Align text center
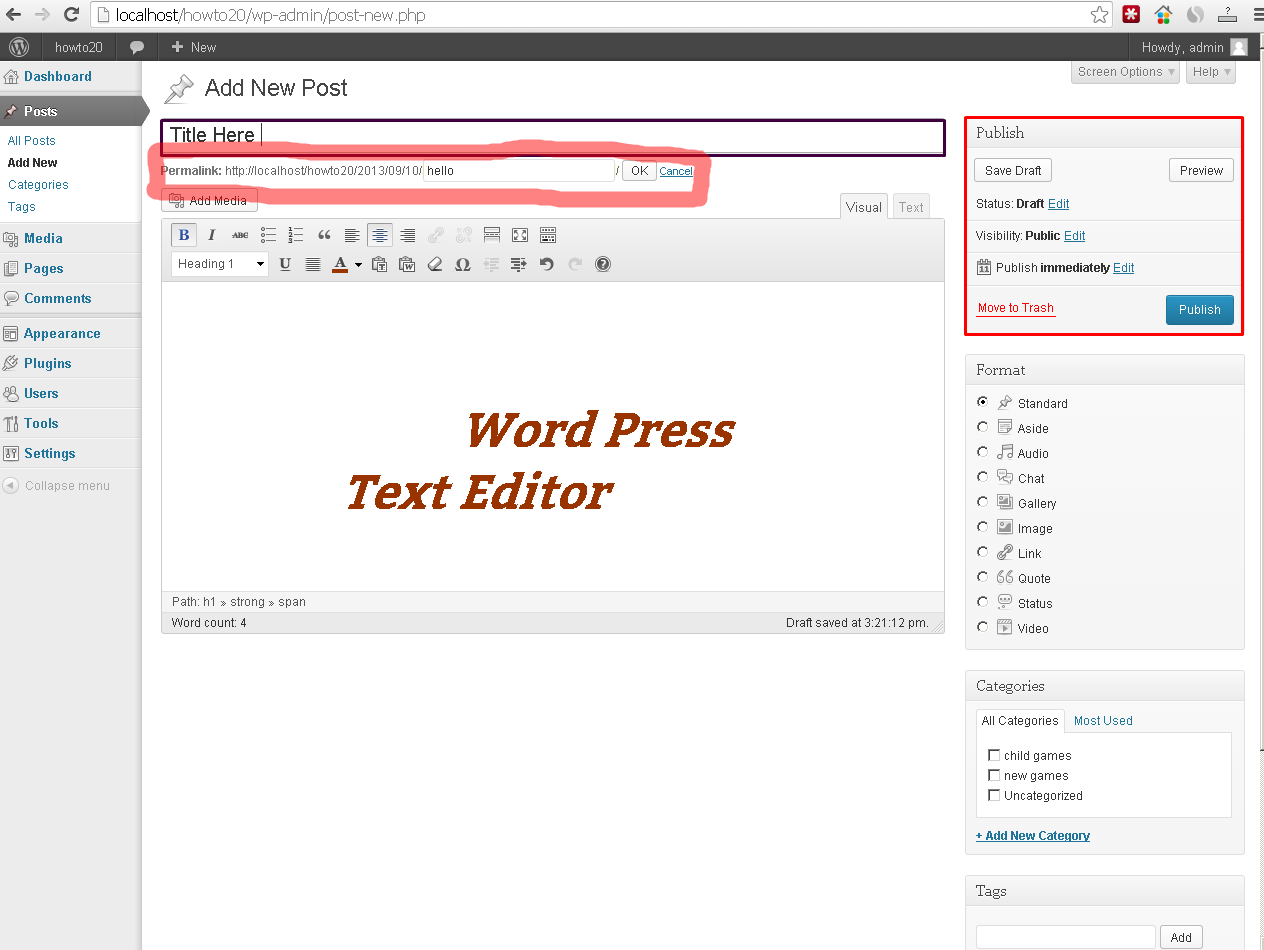 (x=380, y=235)
